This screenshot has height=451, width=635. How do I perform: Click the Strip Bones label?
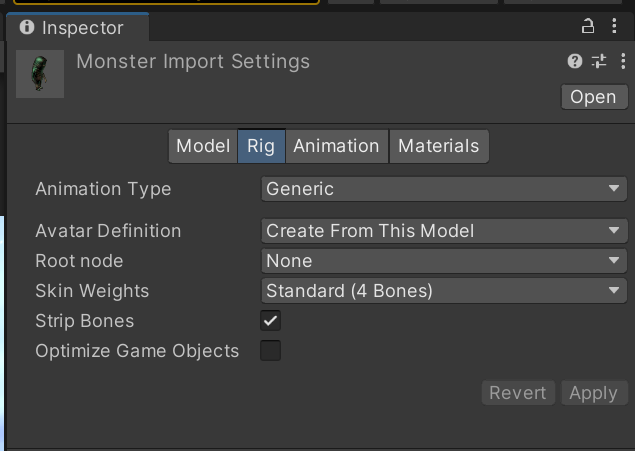point(85,321)
